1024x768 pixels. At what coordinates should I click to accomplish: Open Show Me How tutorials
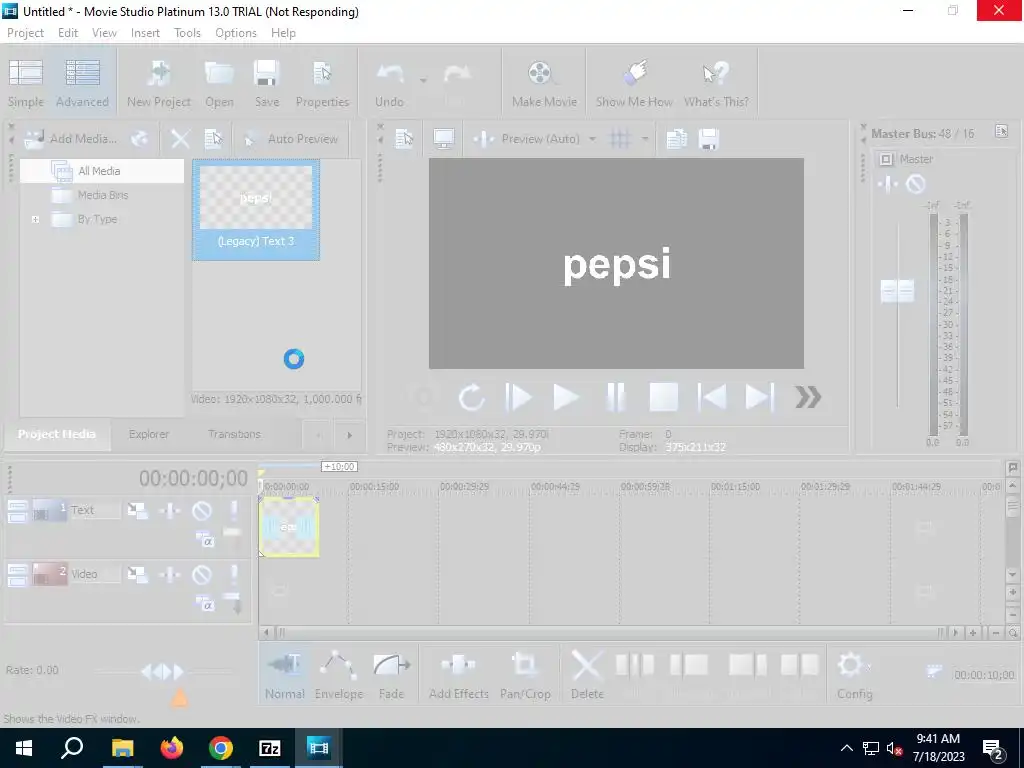[x=634, y=83]
